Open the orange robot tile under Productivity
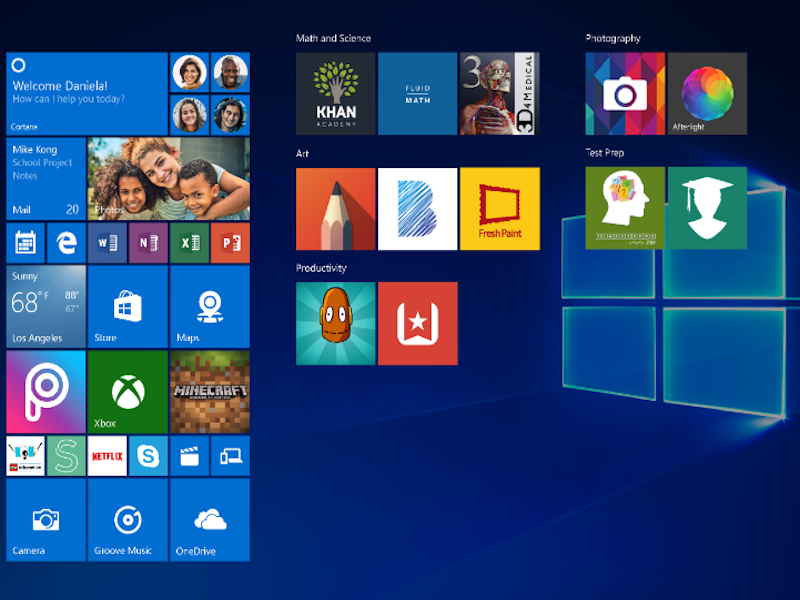 tap(336, 323)
